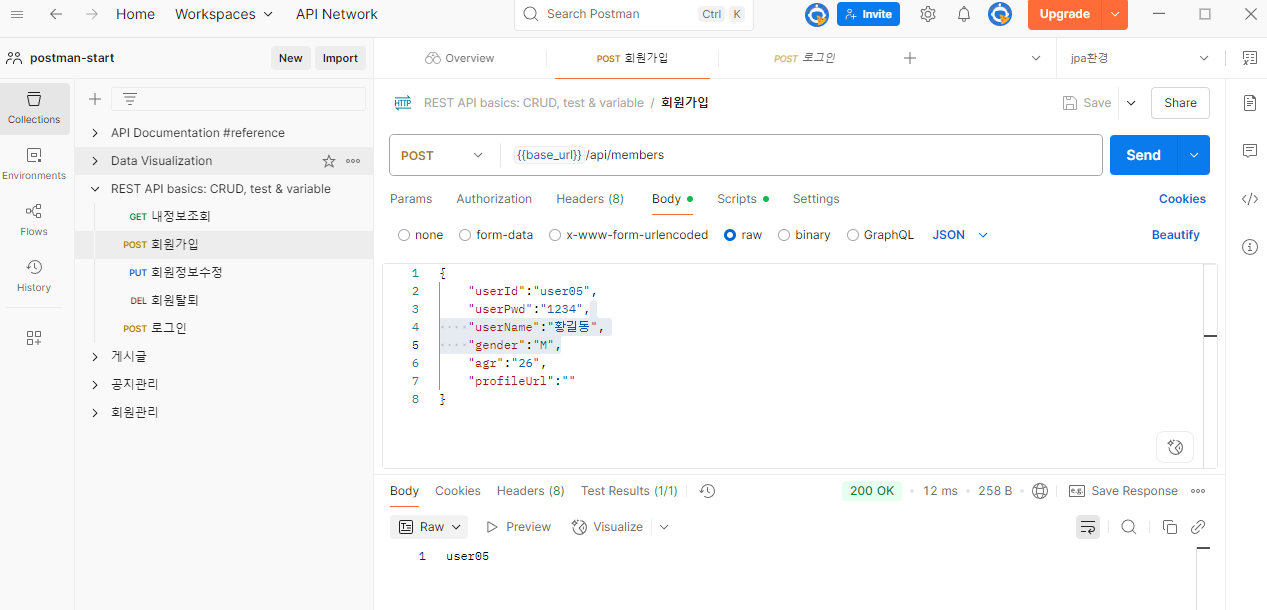1267x610 pixels.
Task: Click the Save Response button
Action: pyautogui.click(x=1123, y=491)
